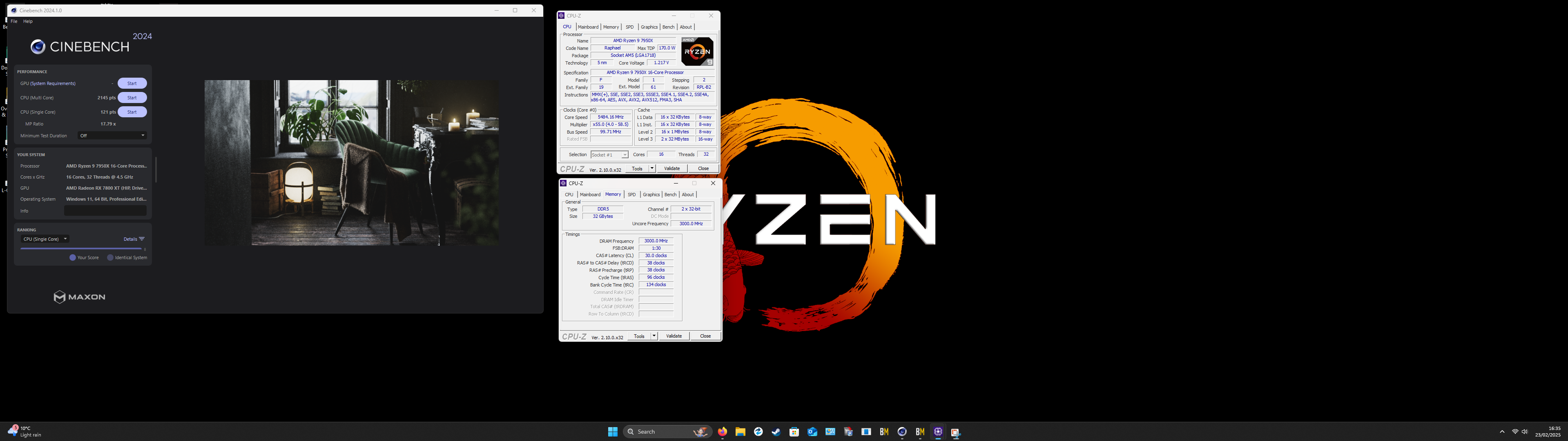This screenshot has width=1568, height=441.
Task: Click Close button in CPU-Z processor window
Action: (x=703, y=169)
